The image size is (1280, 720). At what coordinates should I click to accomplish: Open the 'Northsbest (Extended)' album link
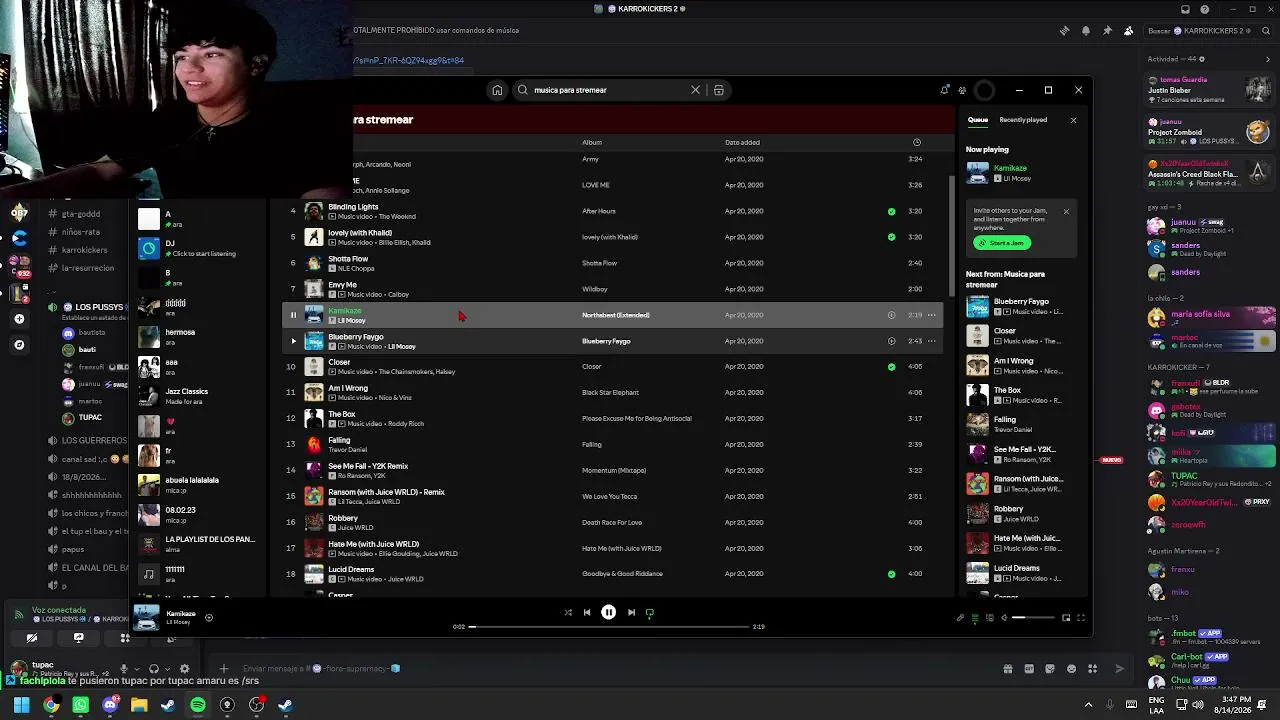click(x=616, y=315)
